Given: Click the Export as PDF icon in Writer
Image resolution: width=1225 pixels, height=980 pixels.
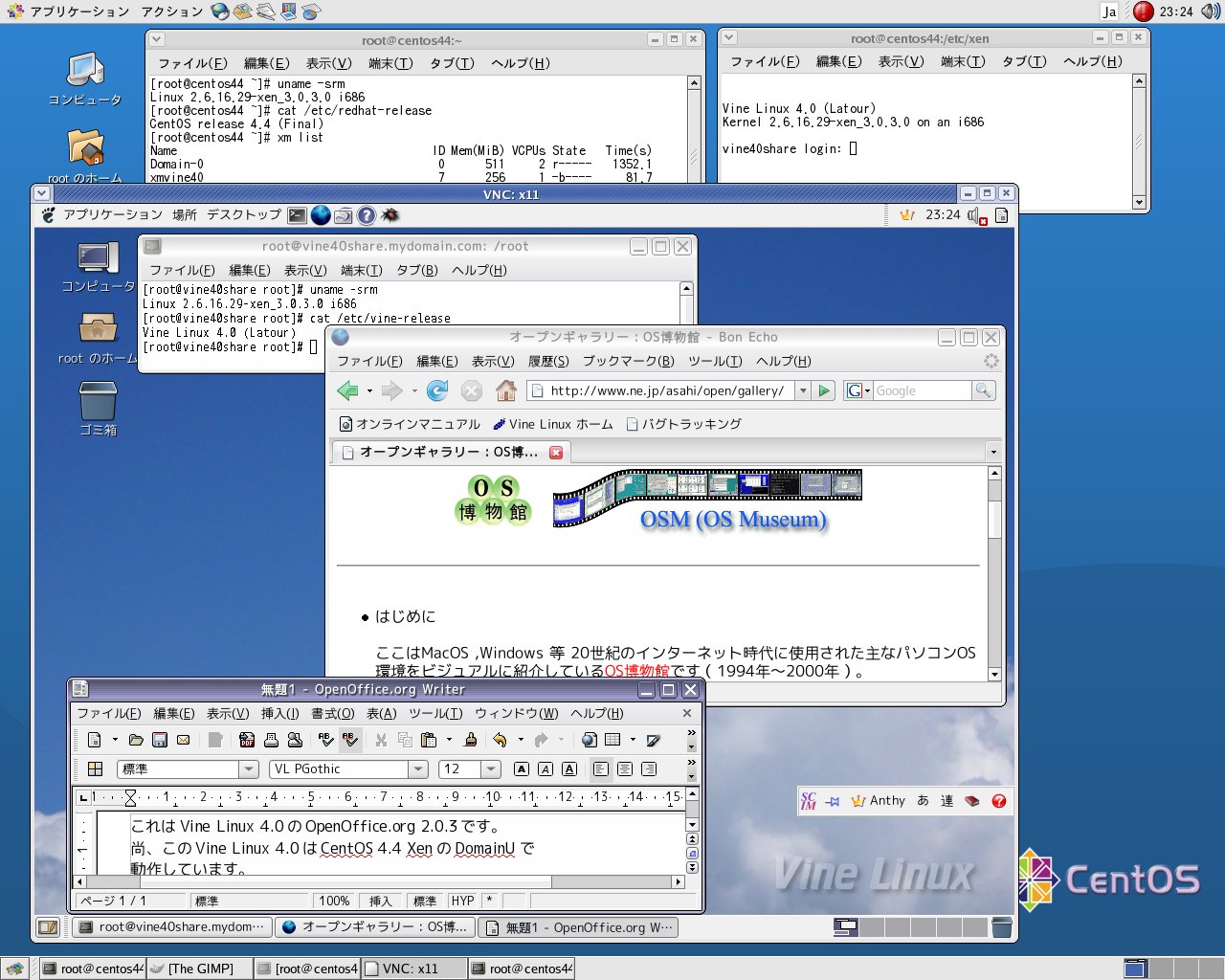Looking at the screenshot, I should (x=247, y=740).
